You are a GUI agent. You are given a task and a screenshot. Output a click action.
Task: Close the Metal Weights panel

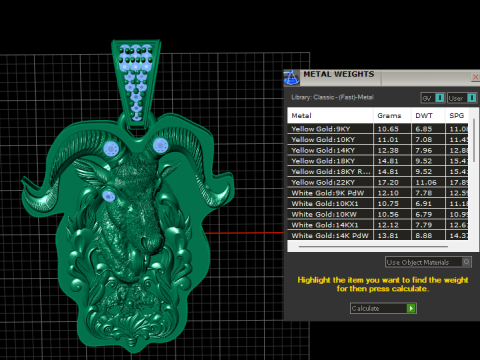[x=475, y=77]
